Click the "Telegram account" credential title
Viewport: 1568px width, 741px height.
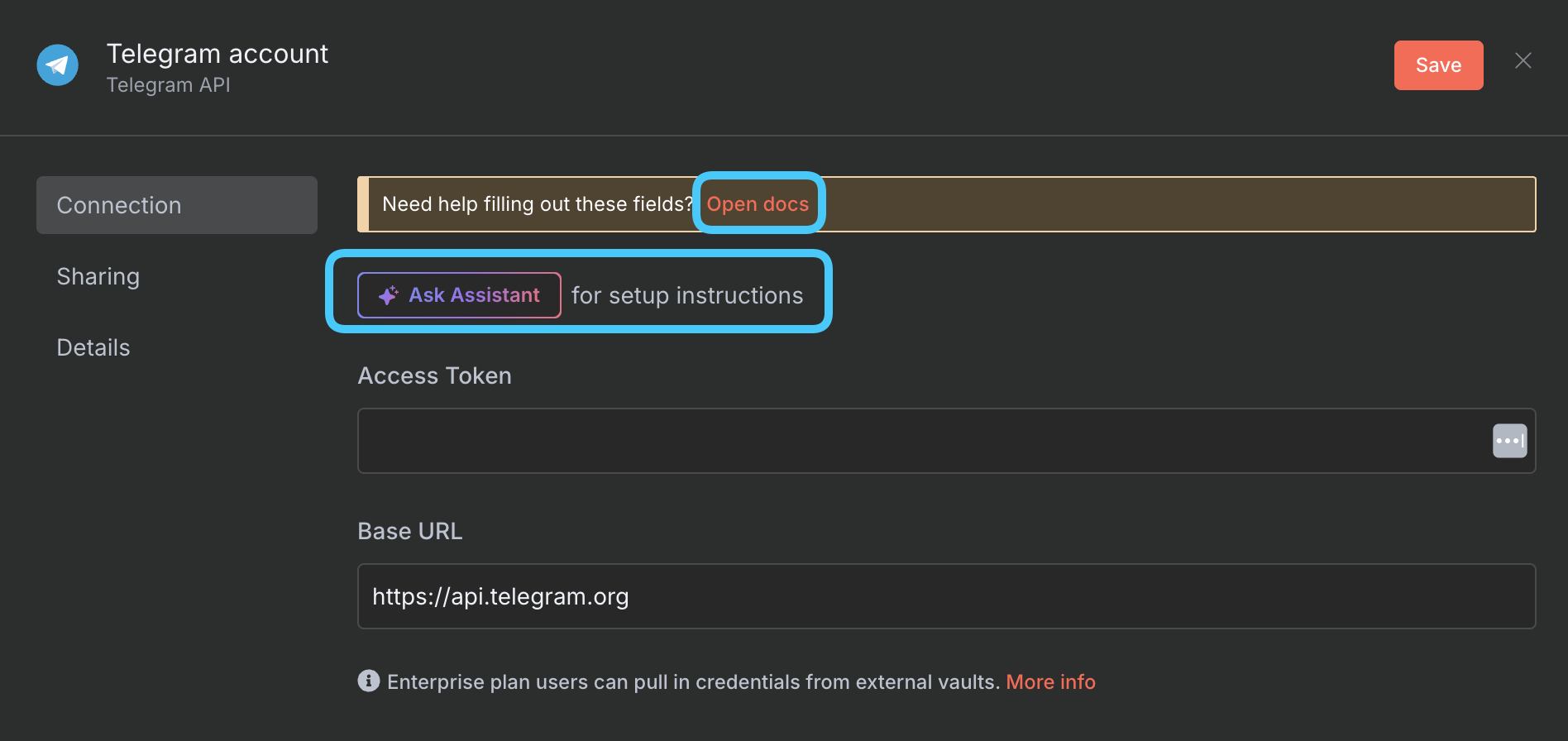click(218, 54)
